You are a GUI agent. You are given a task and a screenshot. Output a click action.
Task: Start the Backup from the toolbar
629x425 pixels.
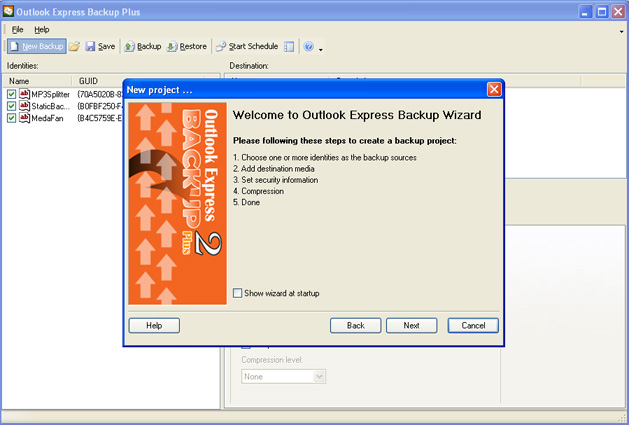point(142,47)
